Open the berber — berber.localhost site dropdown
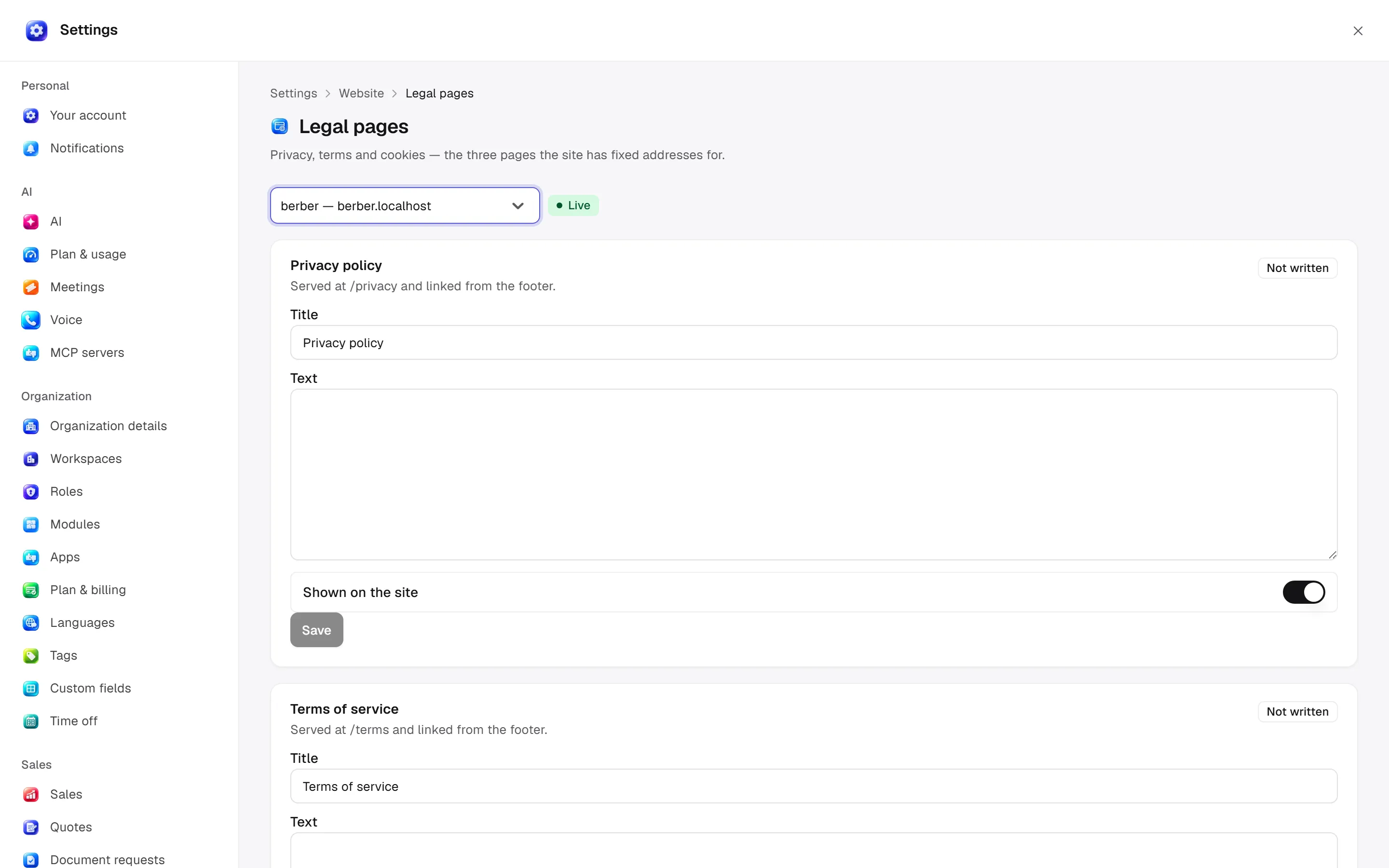 tap(405, 205)
